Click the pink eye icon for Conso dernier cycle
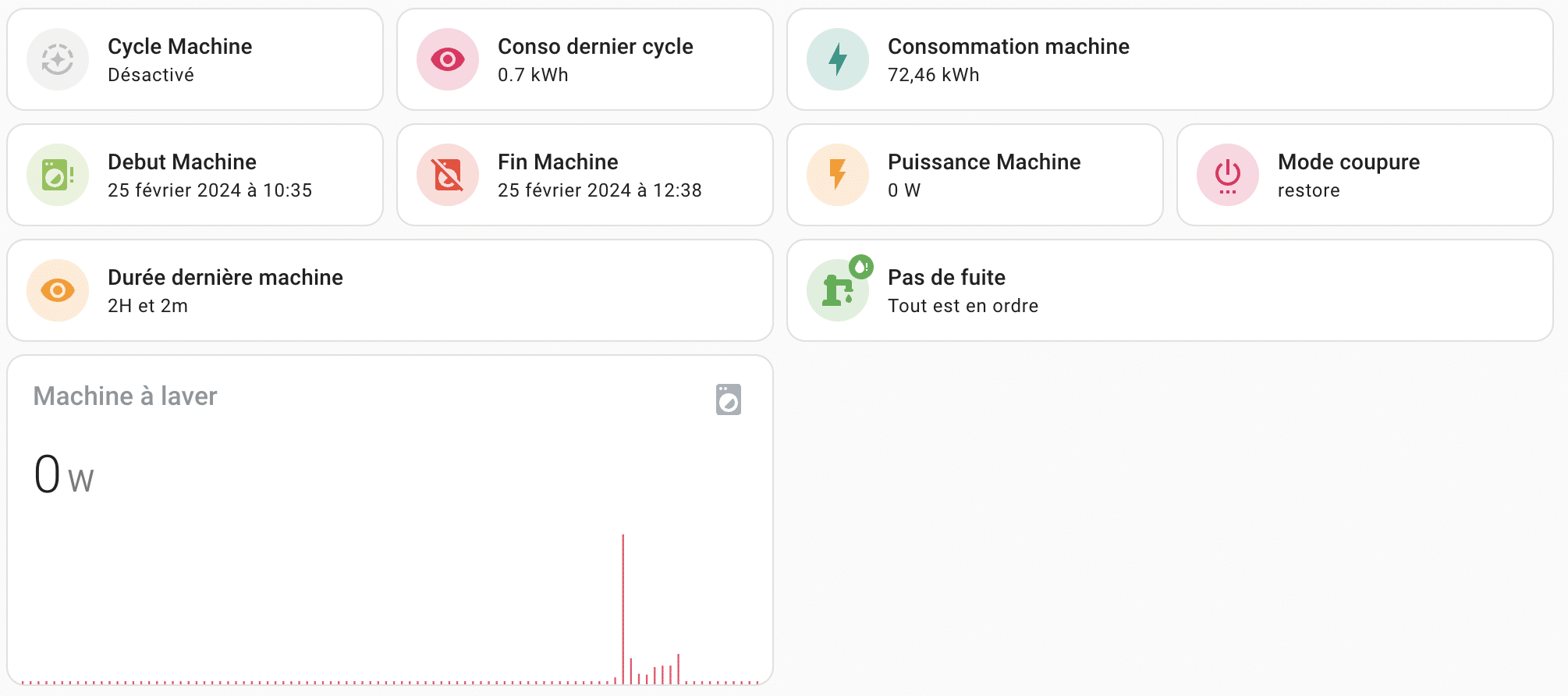The height and width of the screenshot is (696, 1568). point(448,59)
